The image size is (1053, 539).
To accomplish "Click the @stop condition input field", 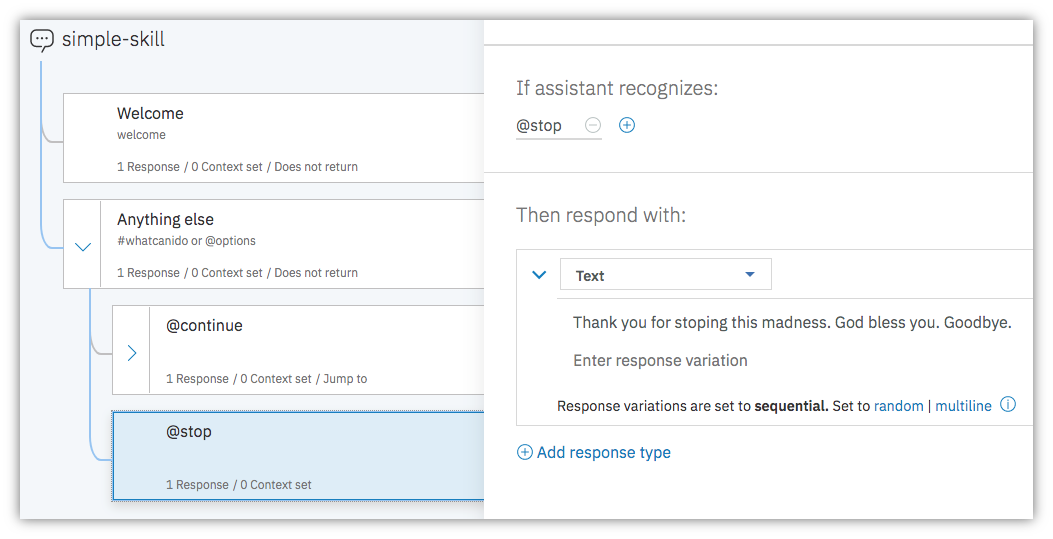I will [546, 126].
